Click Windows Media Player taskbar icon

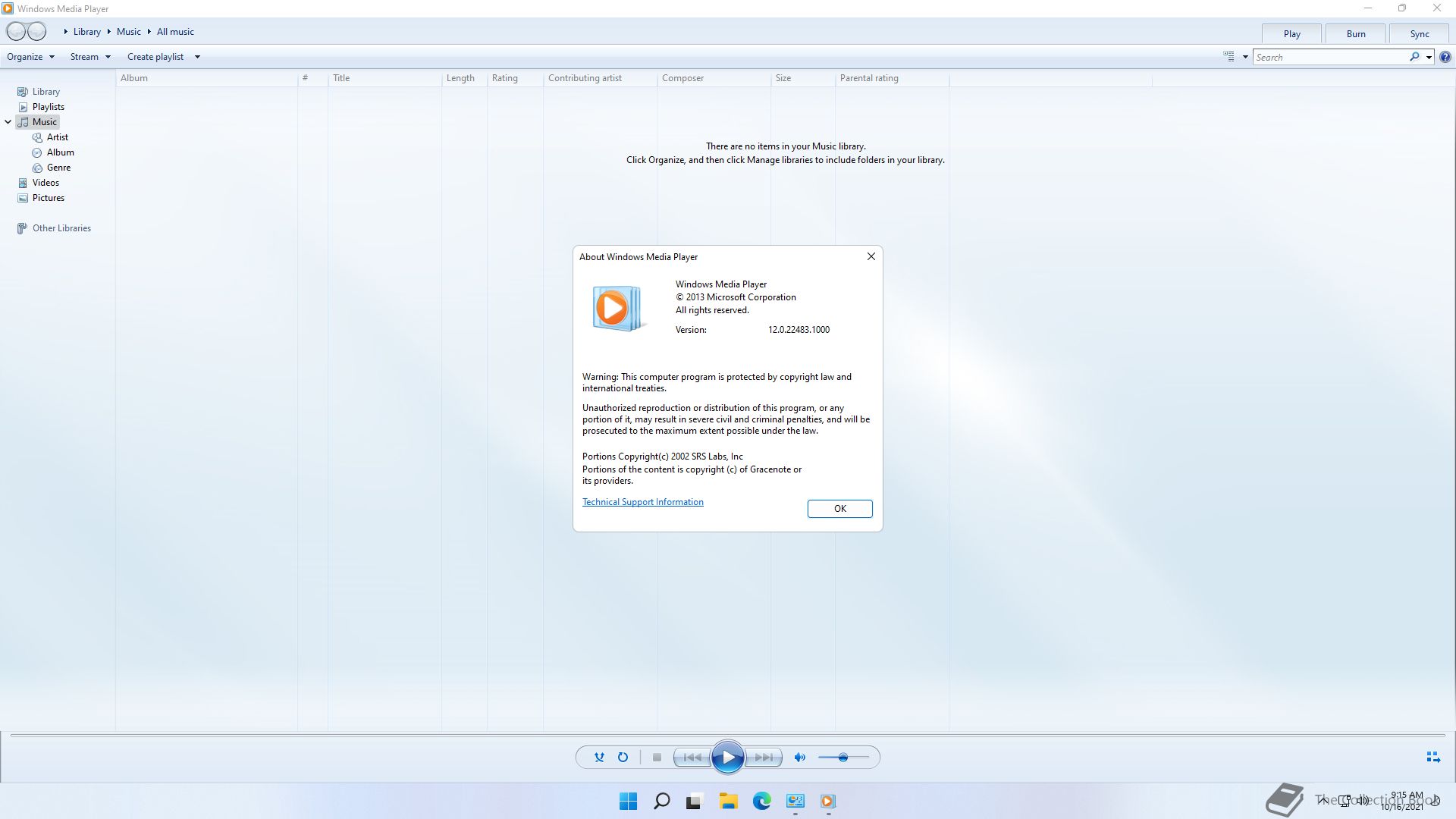(x=827, y=802)
